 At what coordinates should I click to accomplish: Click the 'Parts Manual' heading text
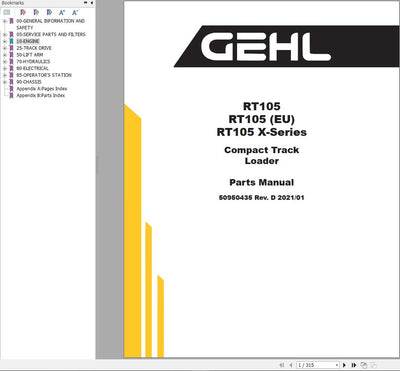(x=262, y=182)
